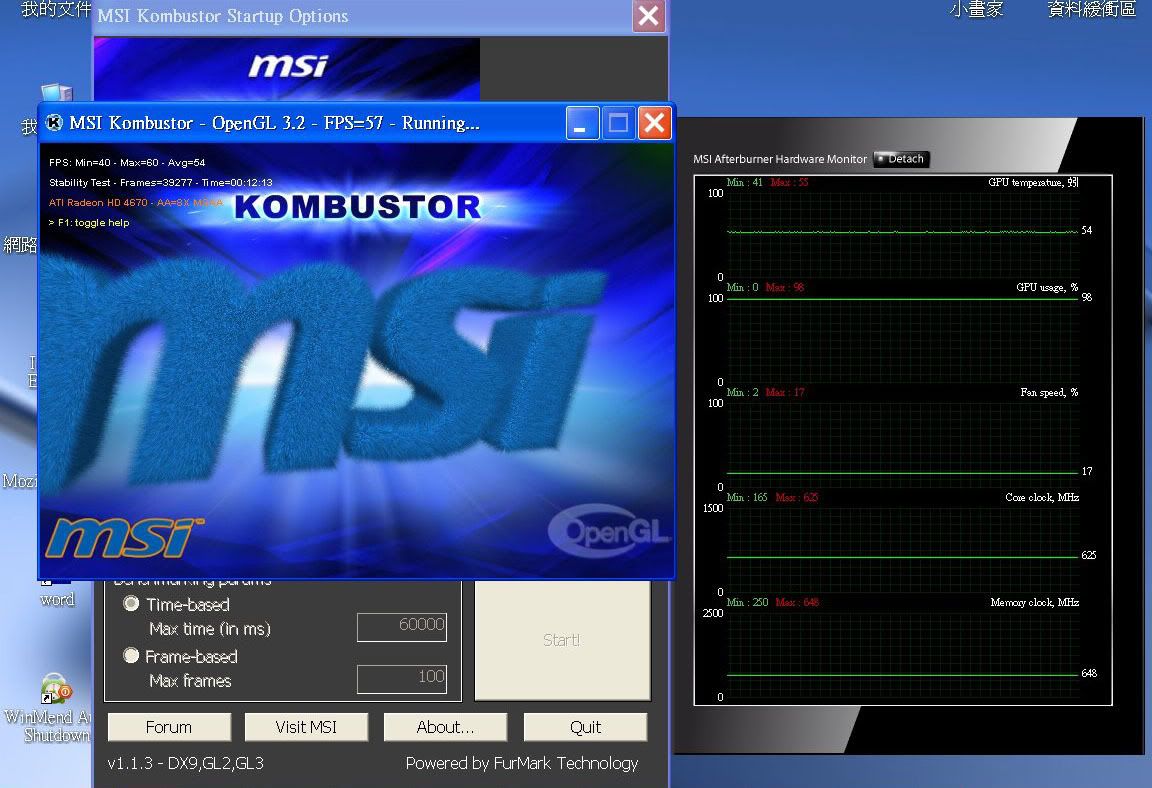Click the Visit MSI button
Viewport: 1152px width, 788px height.
[x=306, y=727]
